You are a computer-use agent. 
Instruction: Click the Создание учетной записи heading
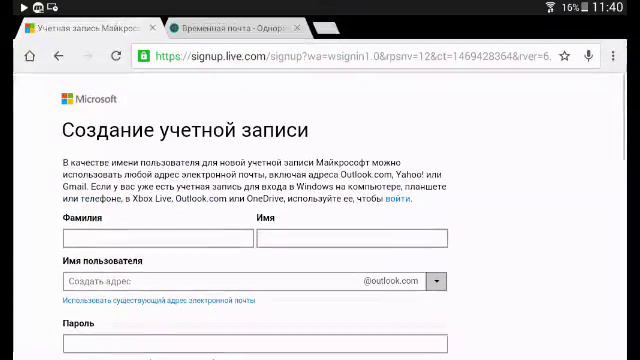(x=185, y=130)
